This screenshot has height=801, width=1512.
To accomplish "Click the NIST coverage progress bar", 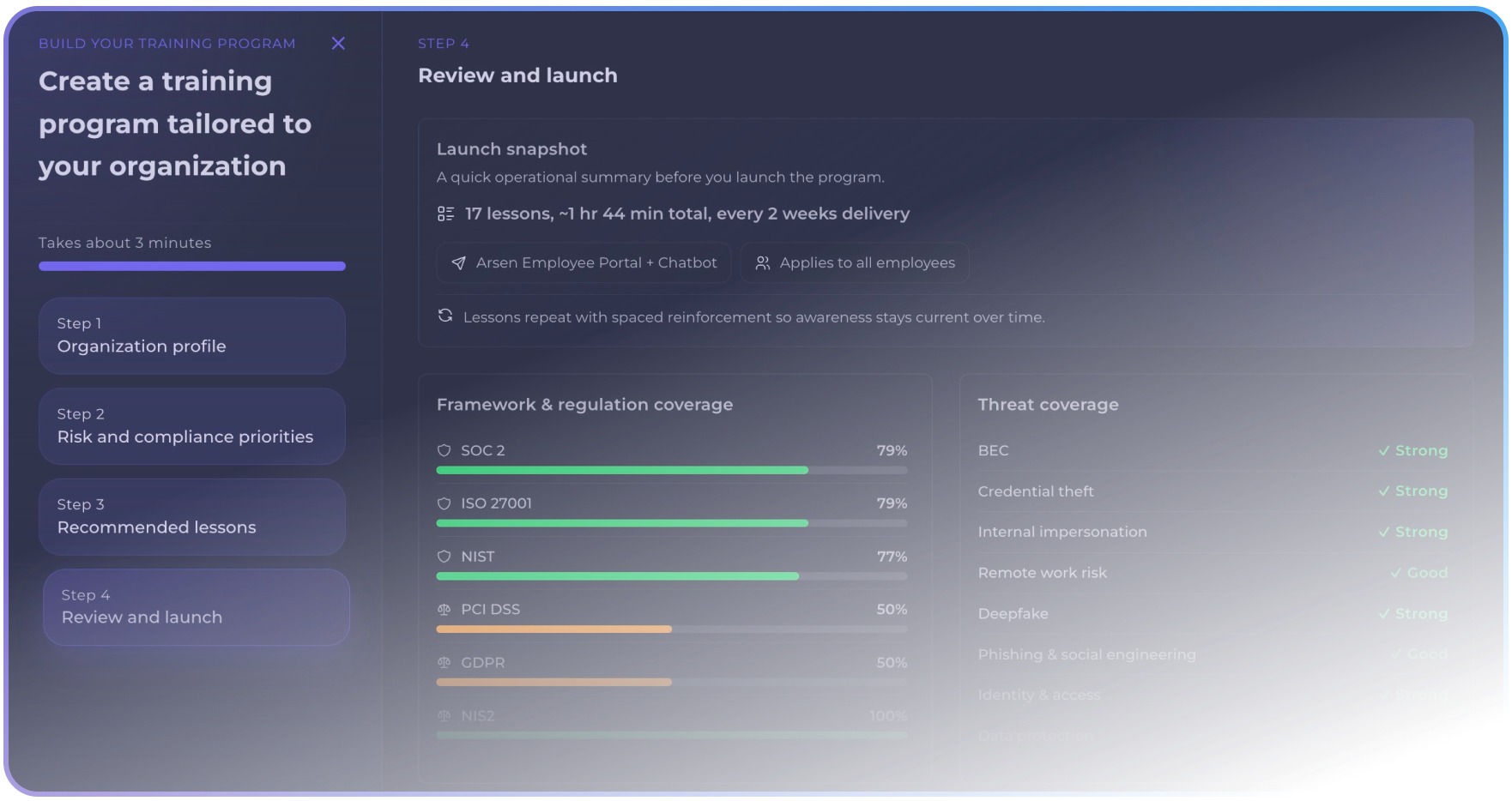I will (x=672, y=576).
